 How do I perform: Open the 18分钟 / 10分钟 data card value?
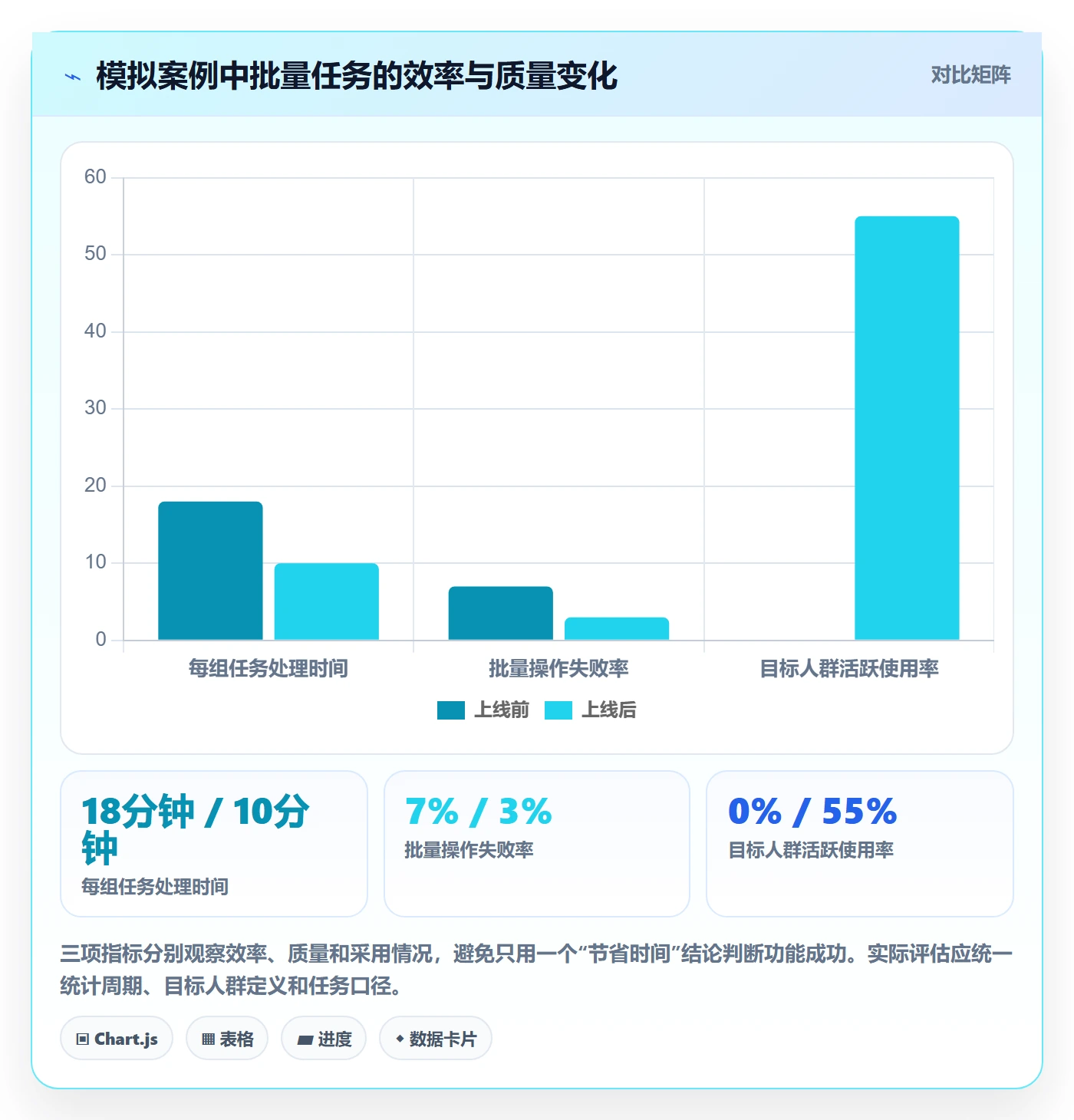(x=196, y=830)
